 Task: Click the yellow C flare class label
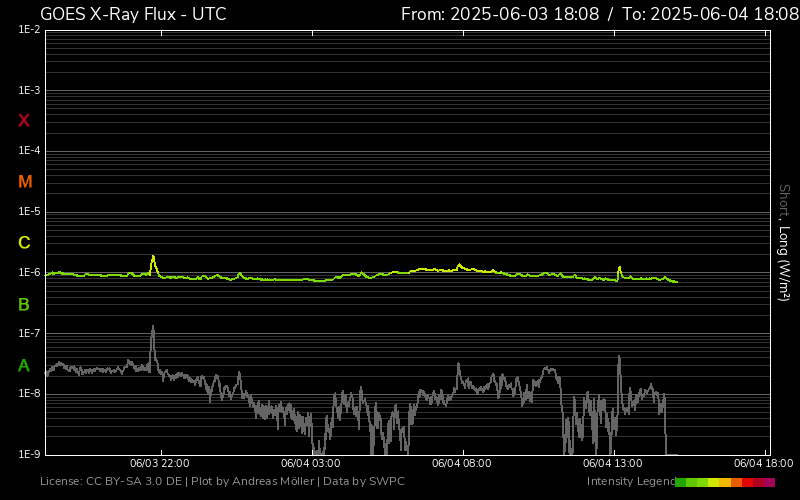click(x=24, y=243)
